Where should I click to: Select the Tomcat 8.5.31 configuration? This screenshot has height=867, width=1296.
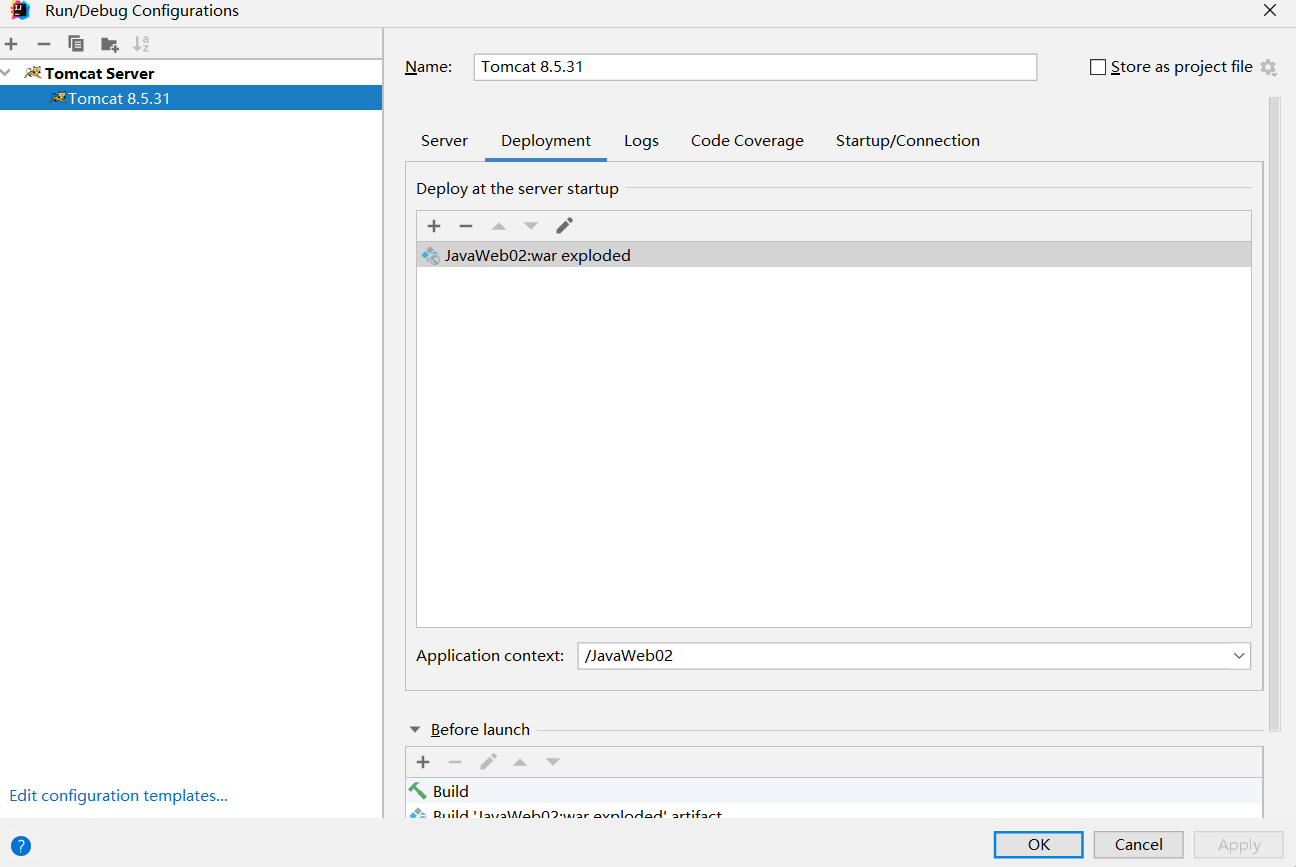191,98
